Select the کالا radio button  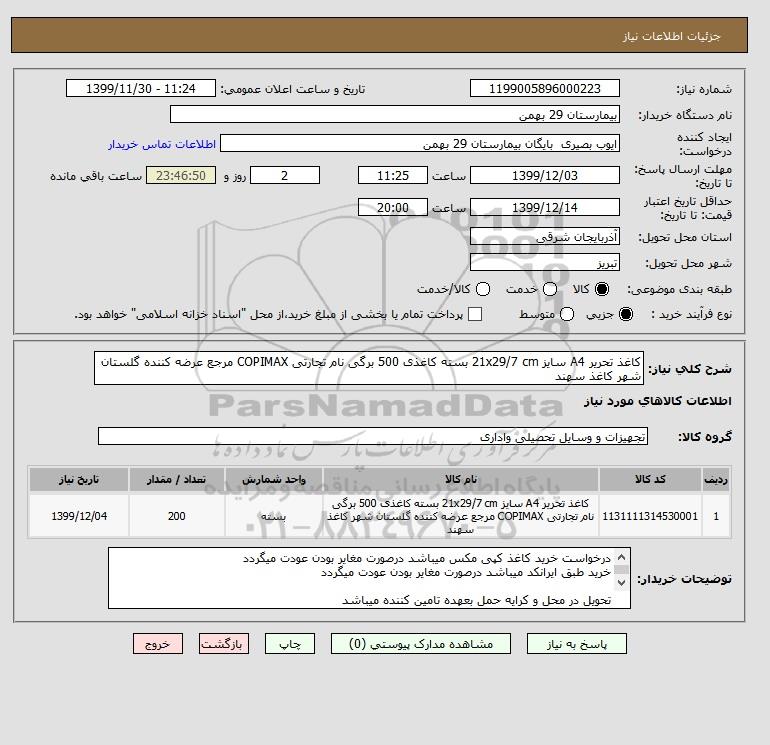pyautogui.click(x=602, y=289)
